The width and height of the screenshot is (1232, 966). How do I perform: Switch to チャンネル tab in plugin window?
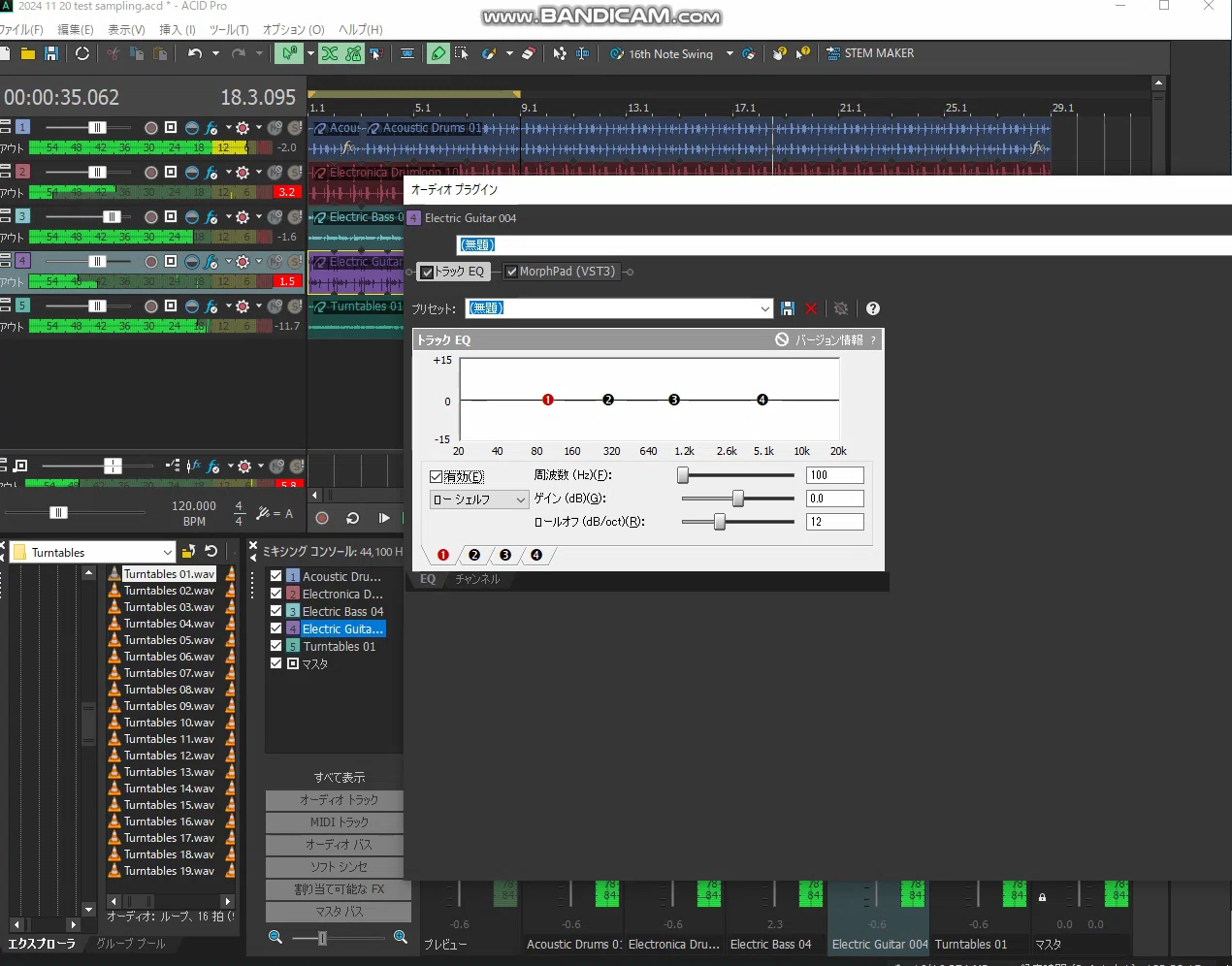[477, 579]
